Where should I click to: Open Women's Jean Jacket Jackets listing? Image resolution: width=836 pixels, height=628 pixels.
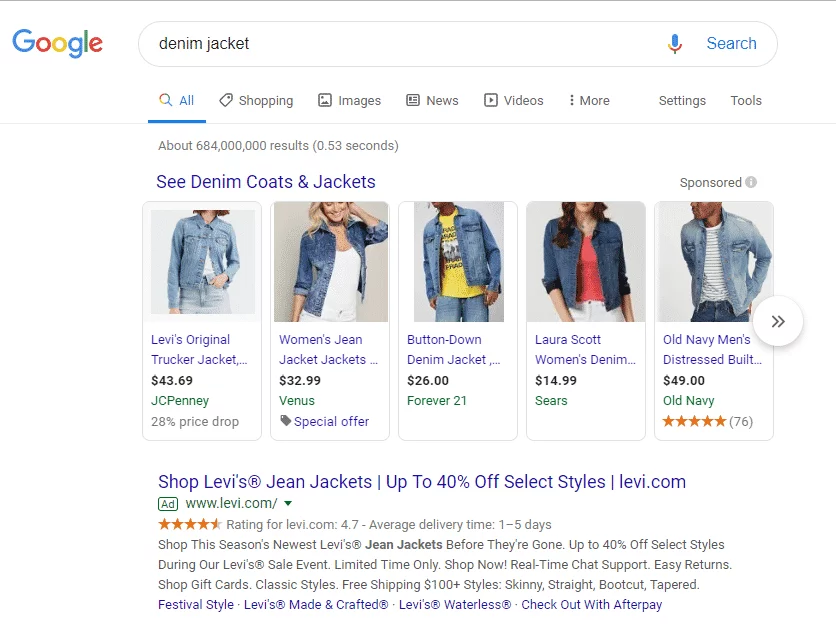[328, 350]
